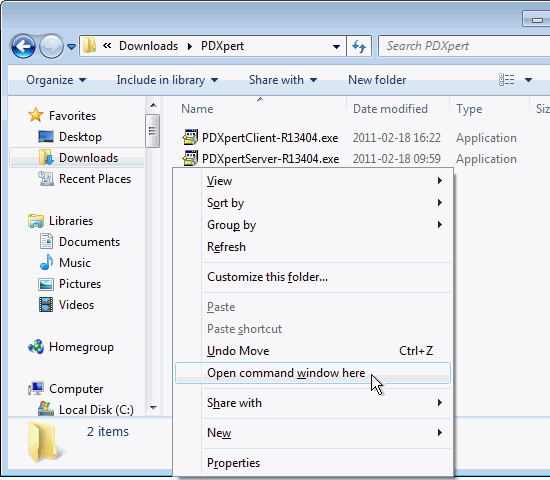
Task: Click the Search PDXpert input box
Action: [464, 46]
